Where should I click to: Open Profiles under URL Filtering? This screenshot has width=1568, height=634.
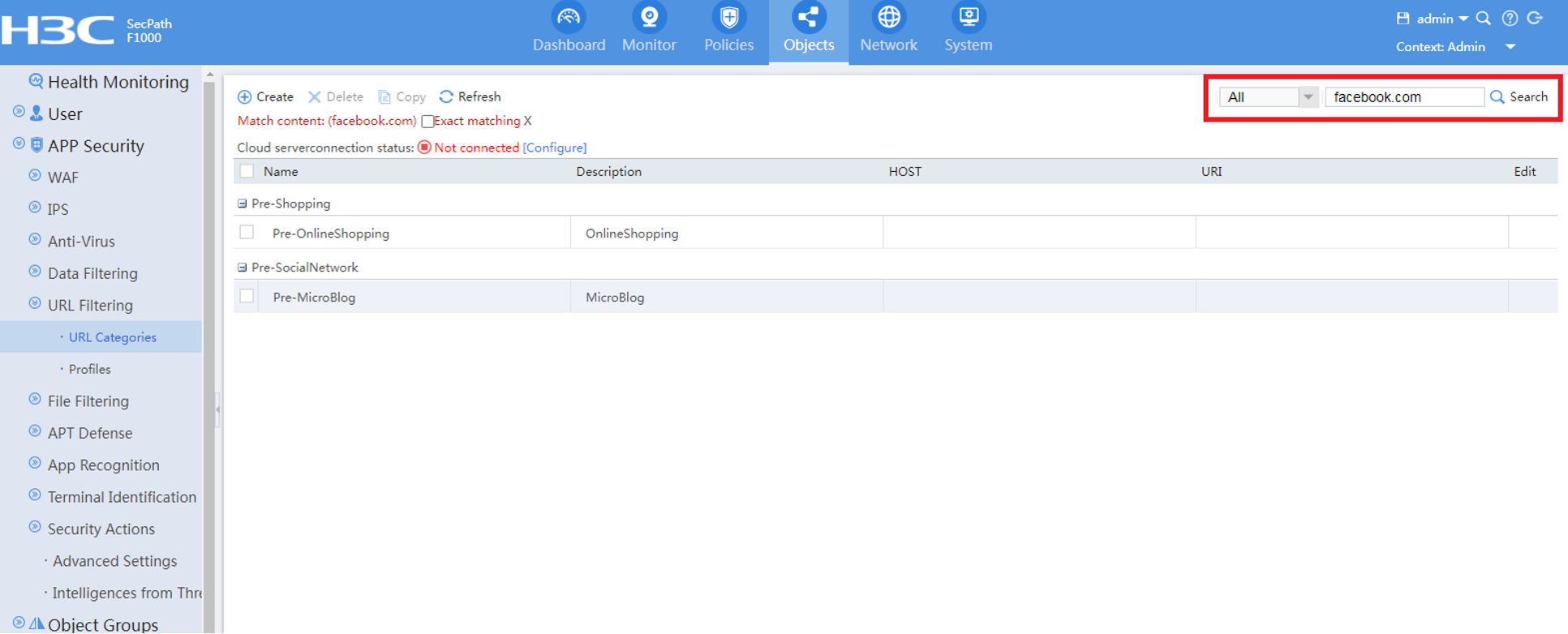(89, 369)
